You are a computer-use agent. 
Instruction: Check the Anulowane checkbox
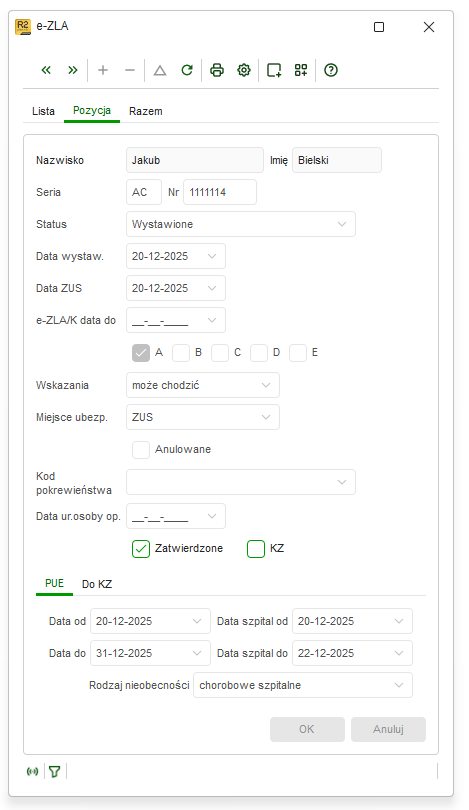141,449
